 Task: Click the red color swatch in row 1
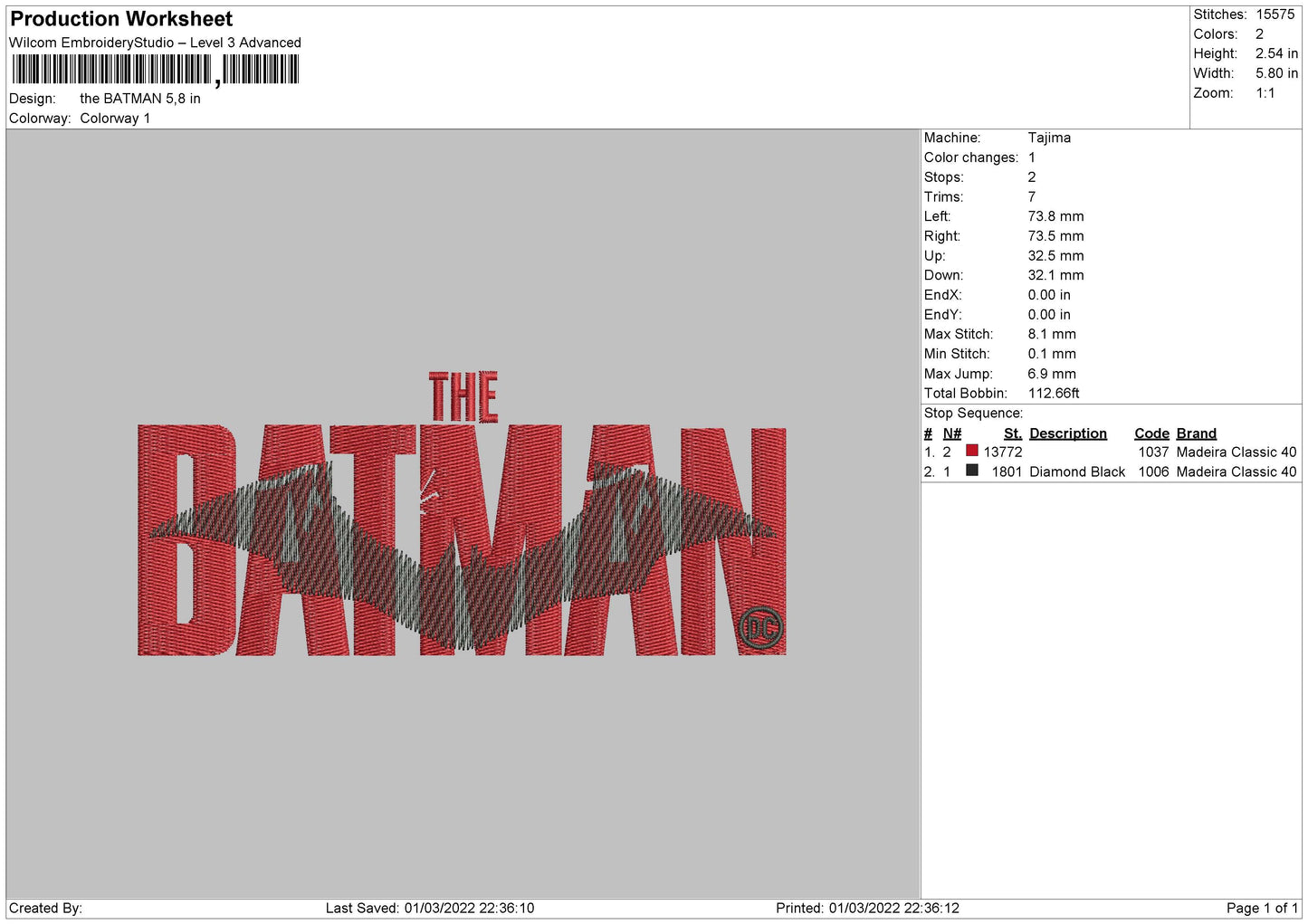971,451
